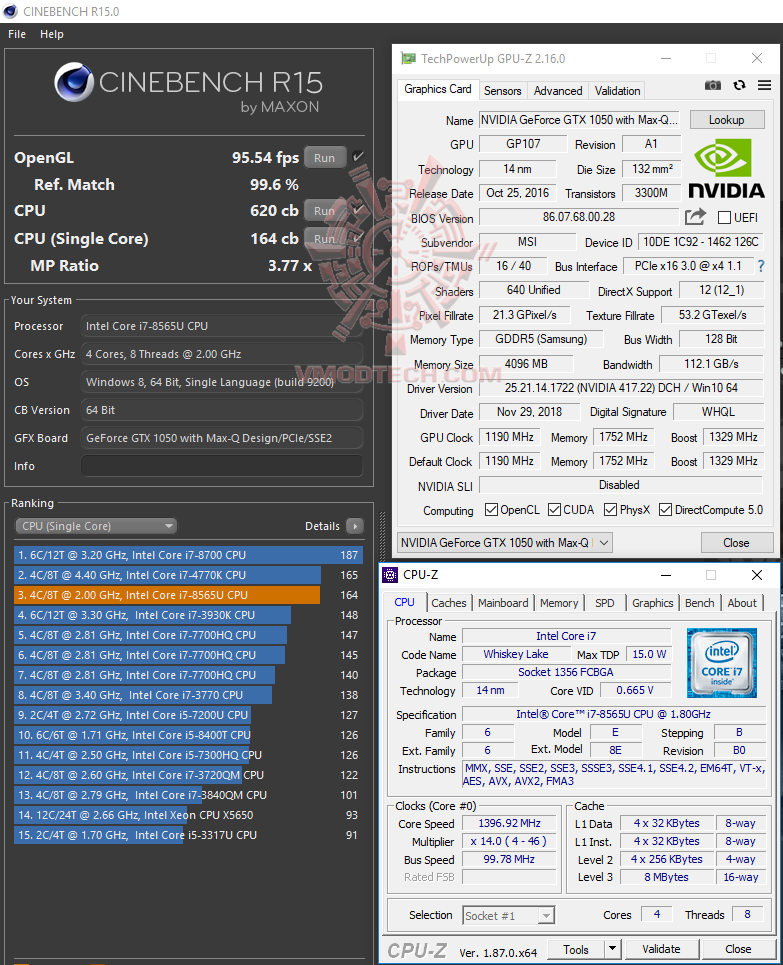Click the Close button in CPU-Z
This screenshot has width=783, height=965.
tap(737, 949)
